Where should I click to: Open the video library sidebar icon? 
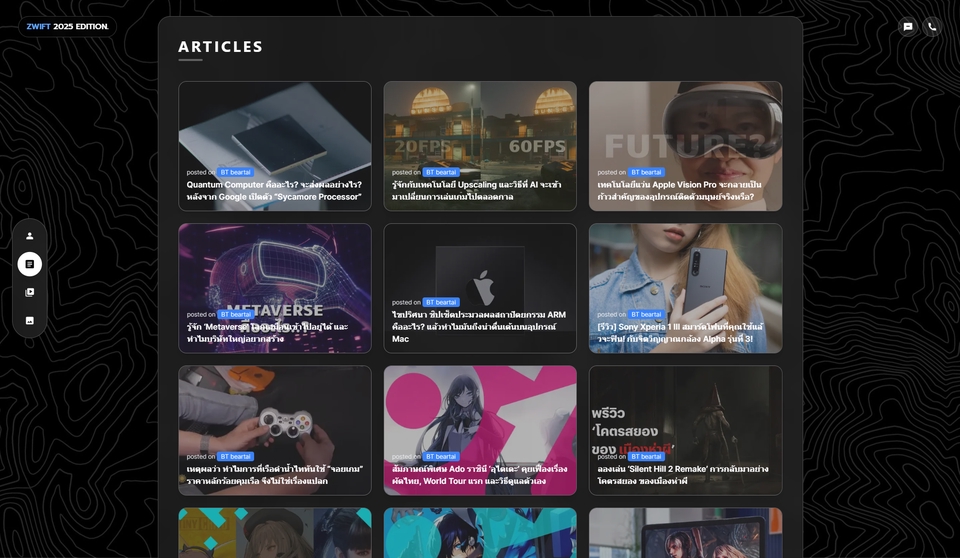(29, 292)
